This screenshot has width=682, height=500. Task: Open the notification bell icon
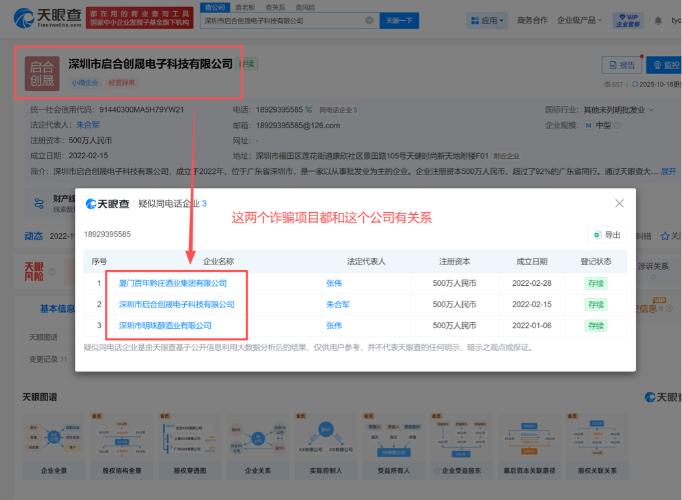tap(658, 20)
